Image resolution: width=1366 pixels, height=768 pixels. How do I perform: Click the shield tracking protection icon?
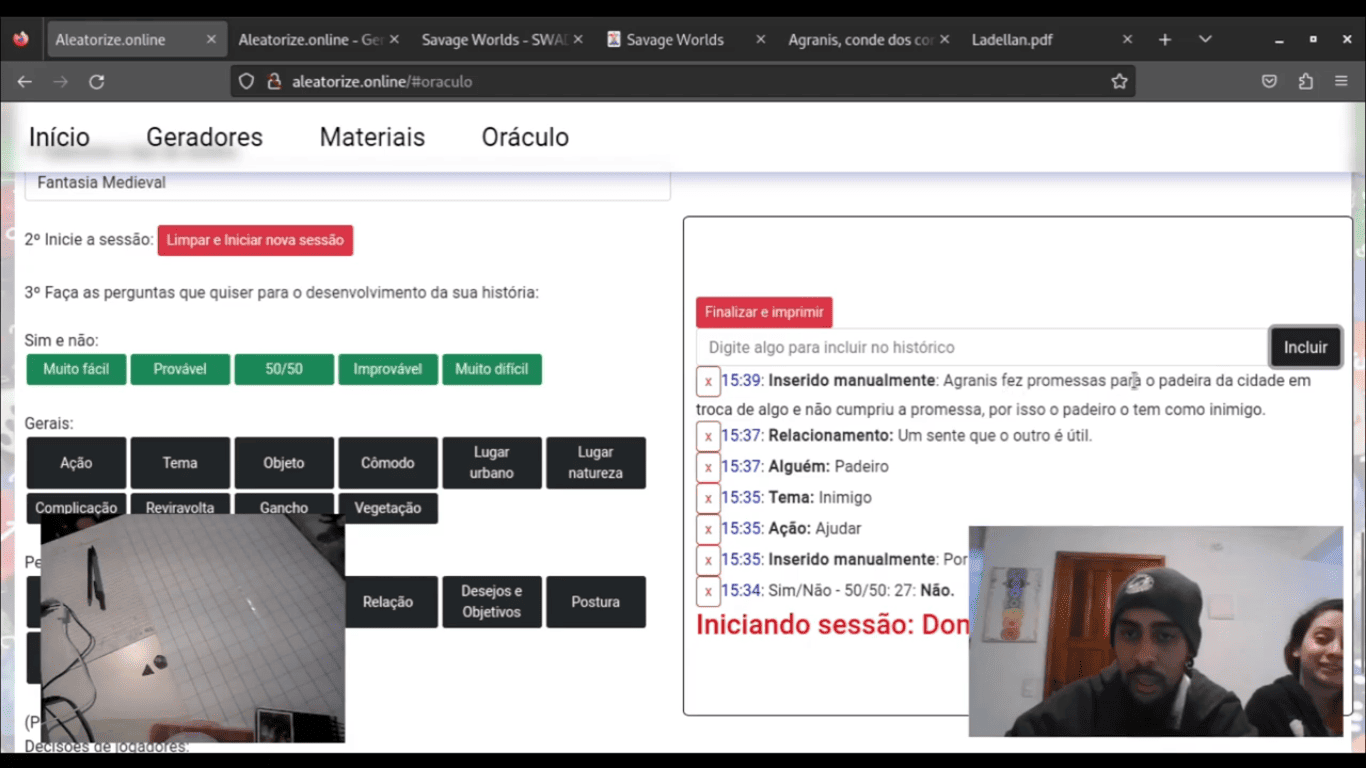246,82
